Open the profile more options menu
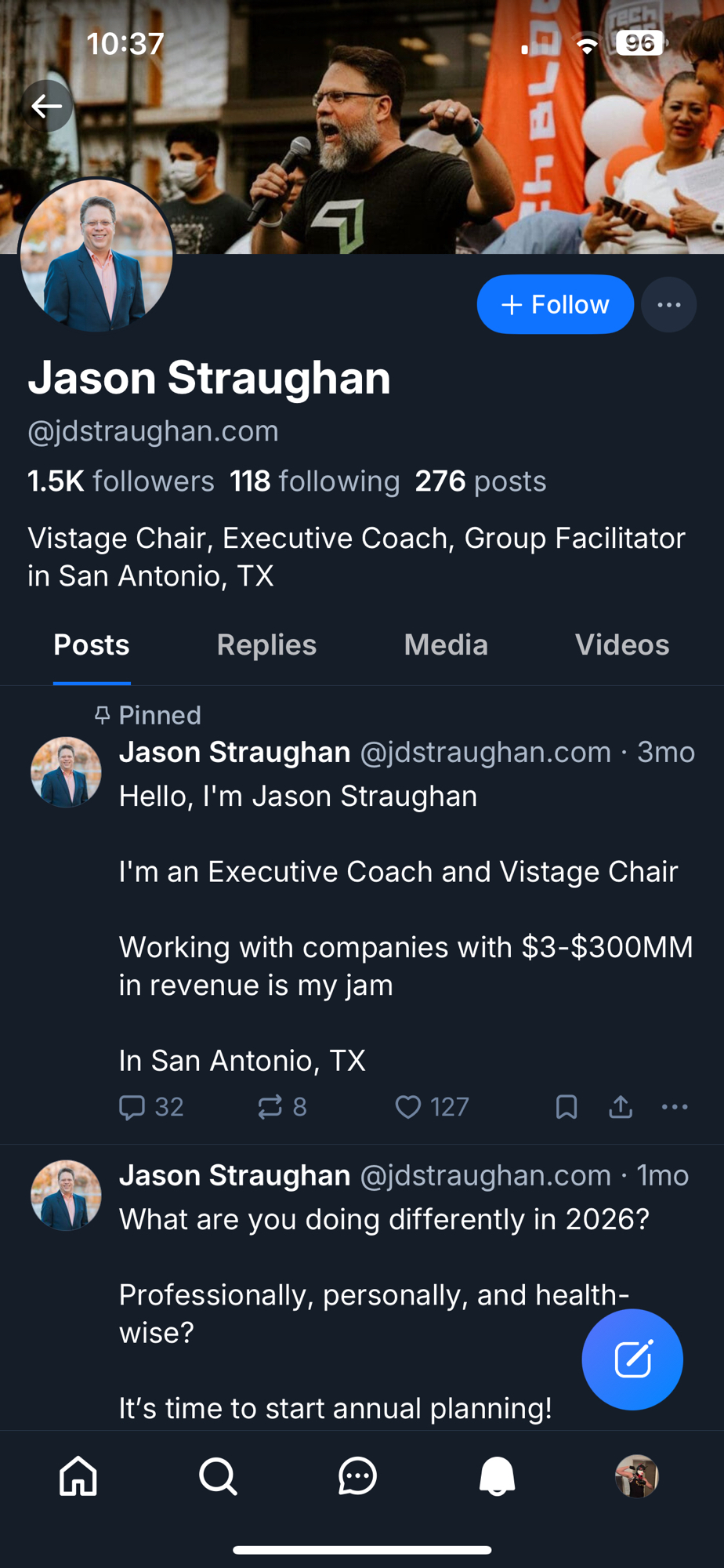 point(668,304)
